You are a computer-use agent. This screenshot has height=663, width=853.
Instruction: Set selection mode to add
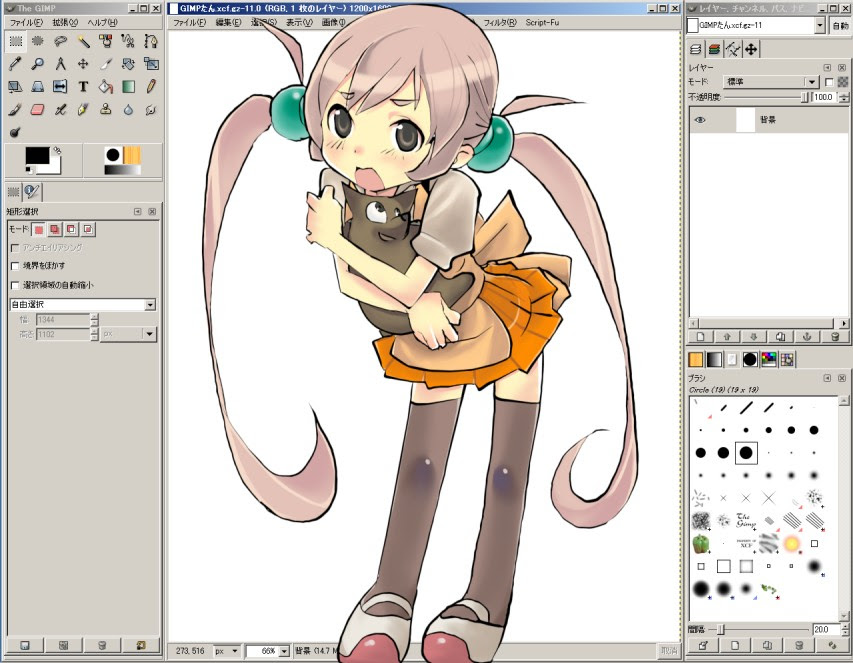[55, 230]
